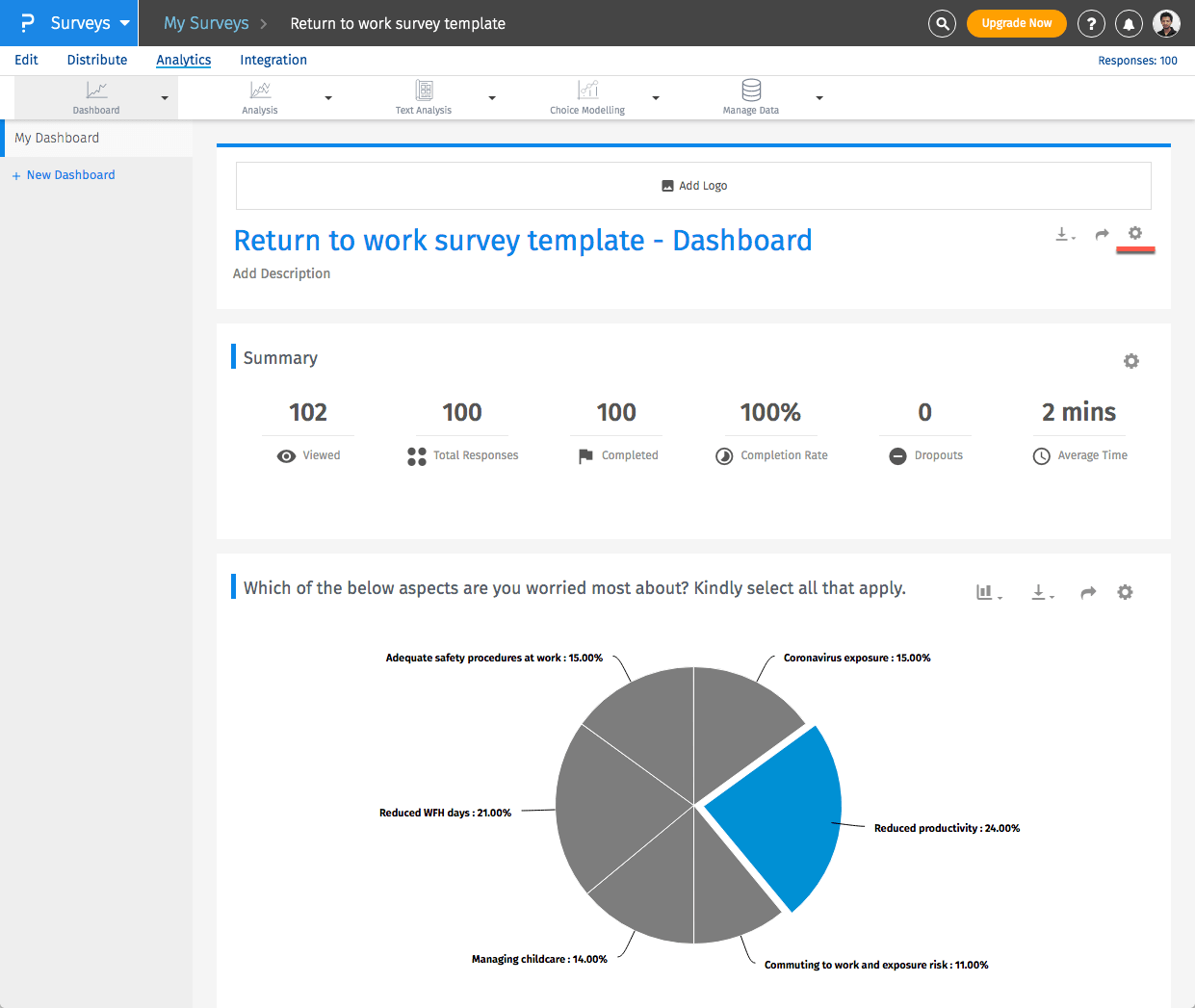This screenshot has height=1008, width=1195.
Task: Open the Summary section settings gear
Action: pos(1130,361)
